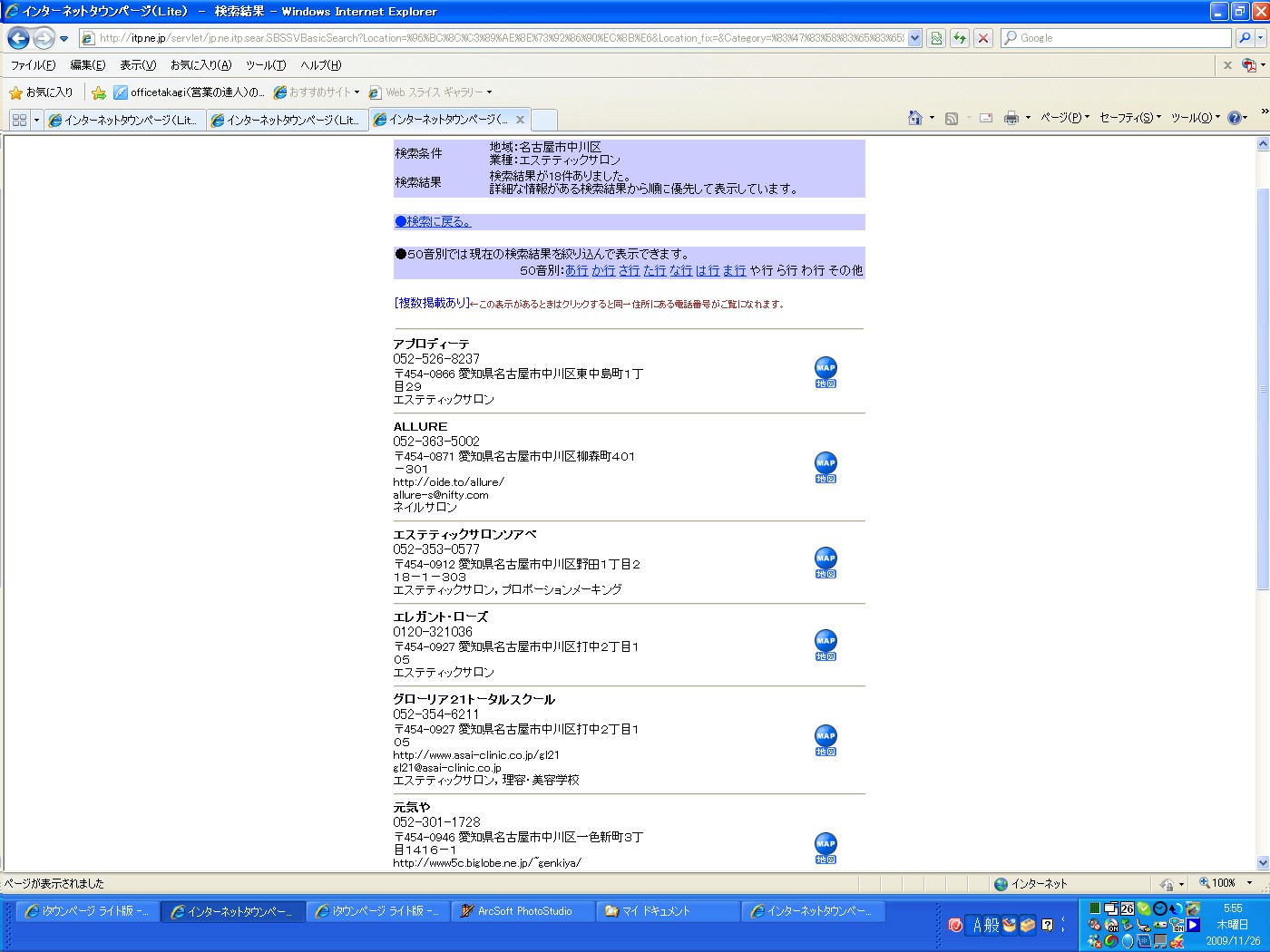The width and height of the screenshot is (1270, 952).
Task: Open the MAP icon for ALLURE
Action: (825, 467)
